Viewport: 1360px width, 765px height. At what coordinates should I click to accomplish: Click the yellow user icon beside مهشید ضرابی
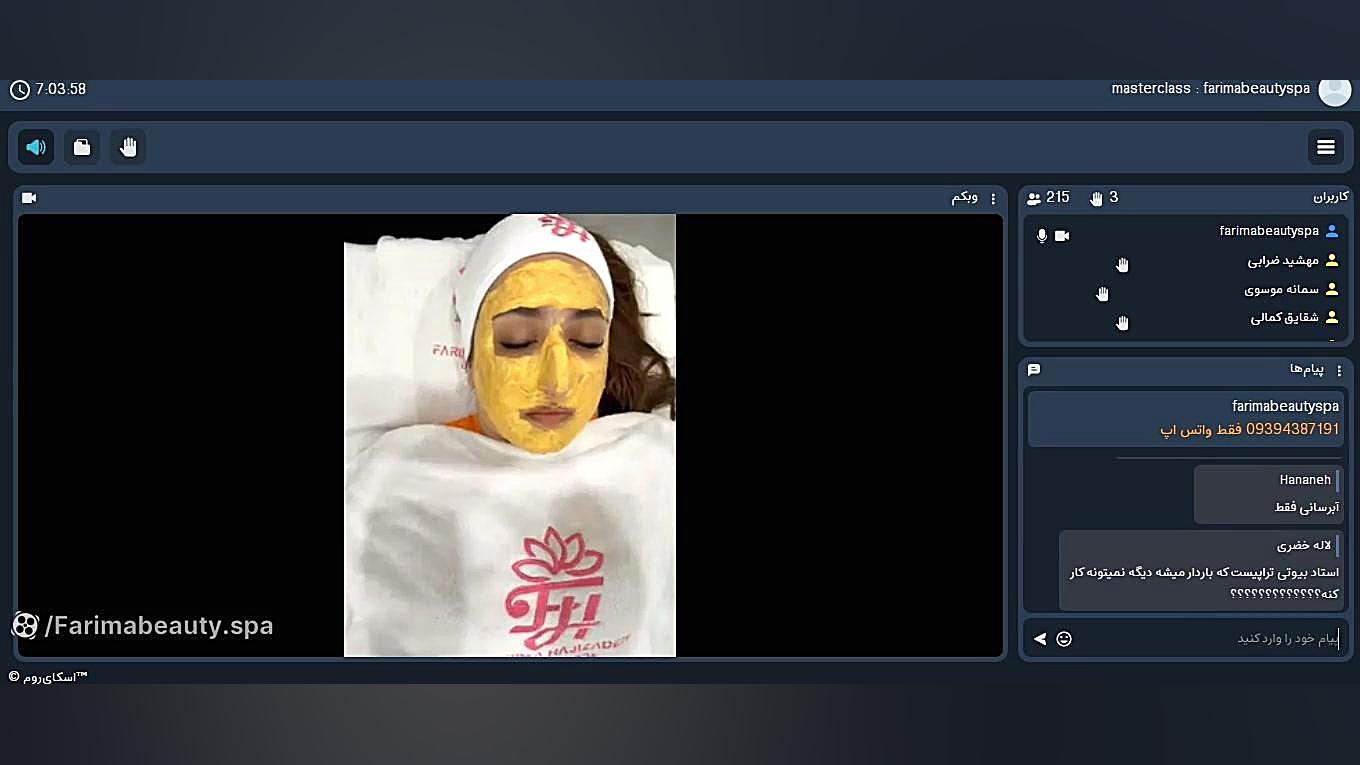coord(1332,261)
